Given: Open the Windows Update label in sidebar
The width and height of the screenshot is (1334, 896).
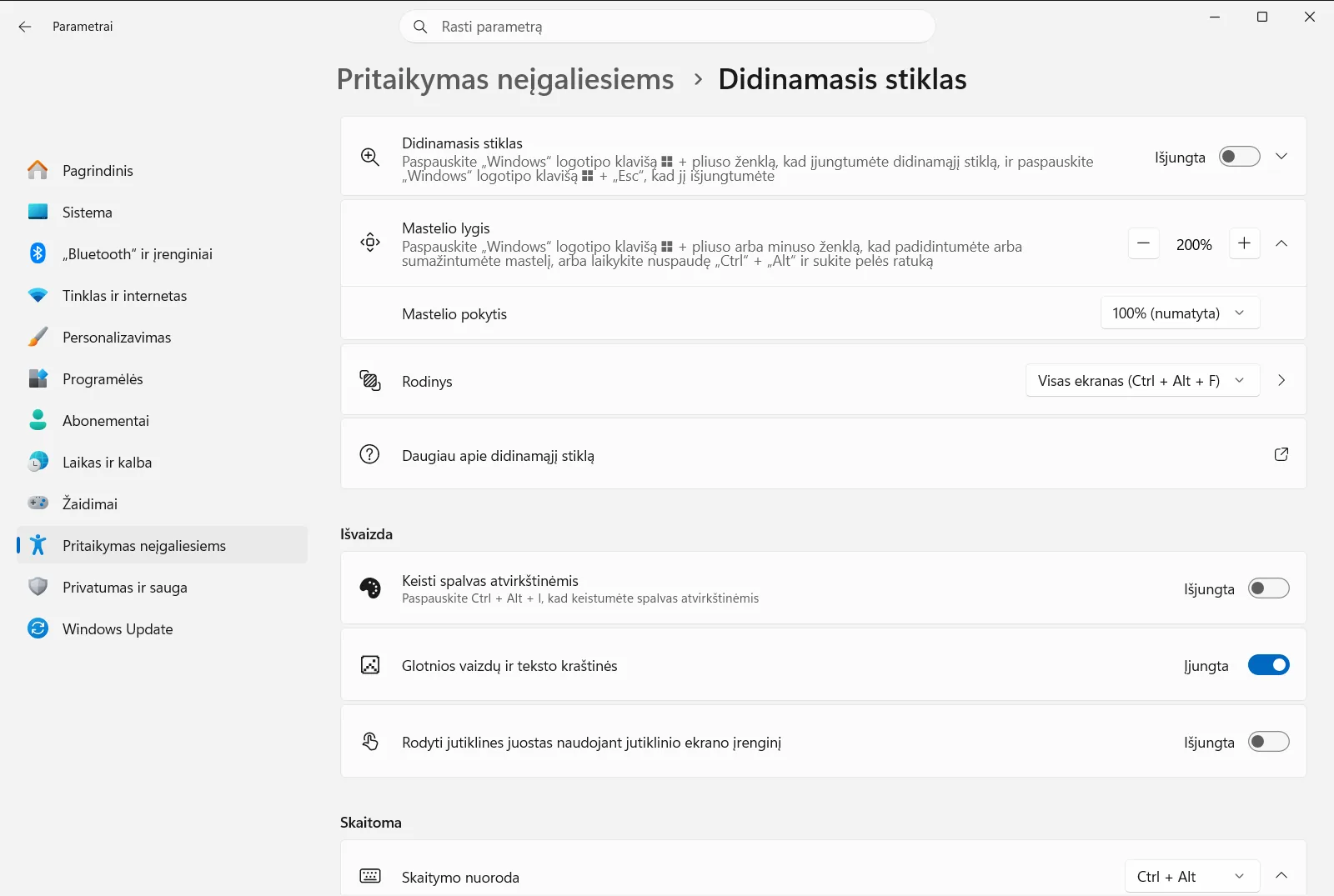Looking at the screenshot, I should click(118, 629).
